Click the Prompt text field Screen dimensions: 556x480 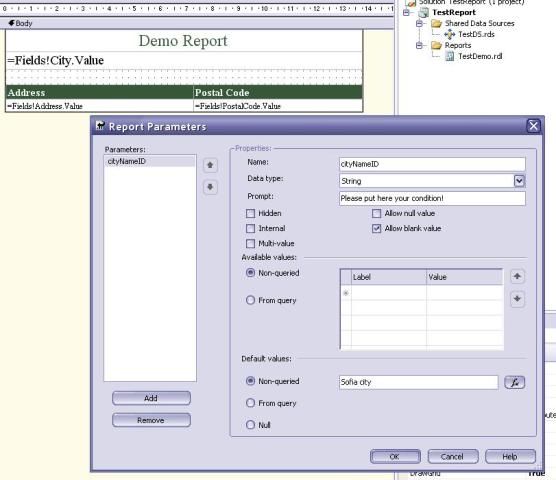pyautogui.click(x=432, y=198)
